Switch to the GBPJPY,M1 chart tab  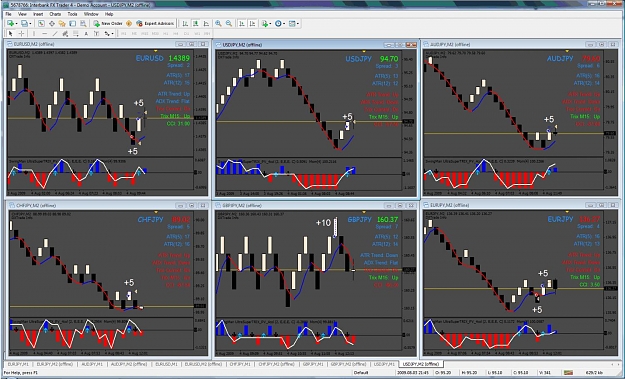[313, 364]
